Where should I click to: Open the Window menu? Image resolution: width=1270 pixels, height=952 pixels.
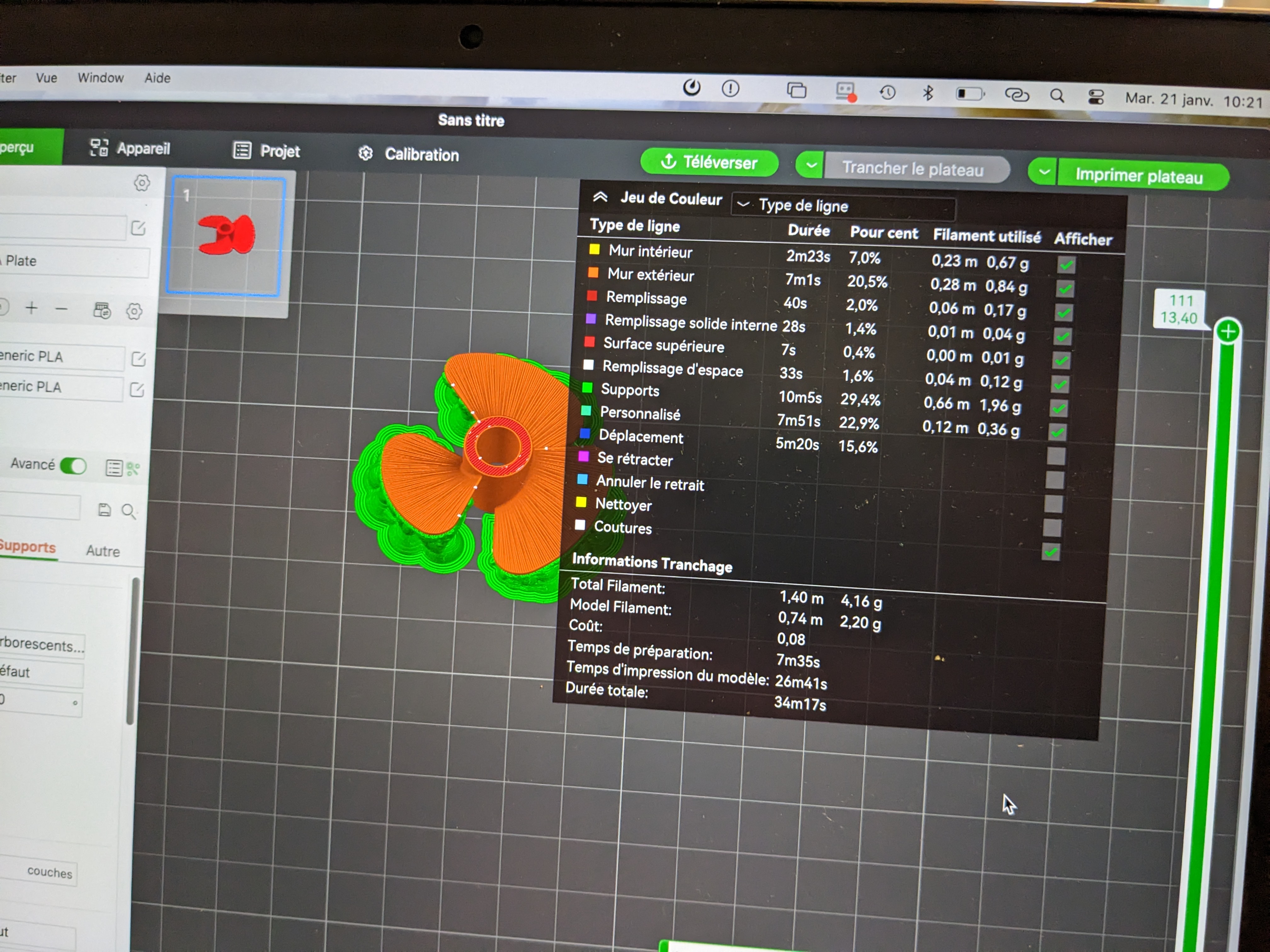point(100,77)
